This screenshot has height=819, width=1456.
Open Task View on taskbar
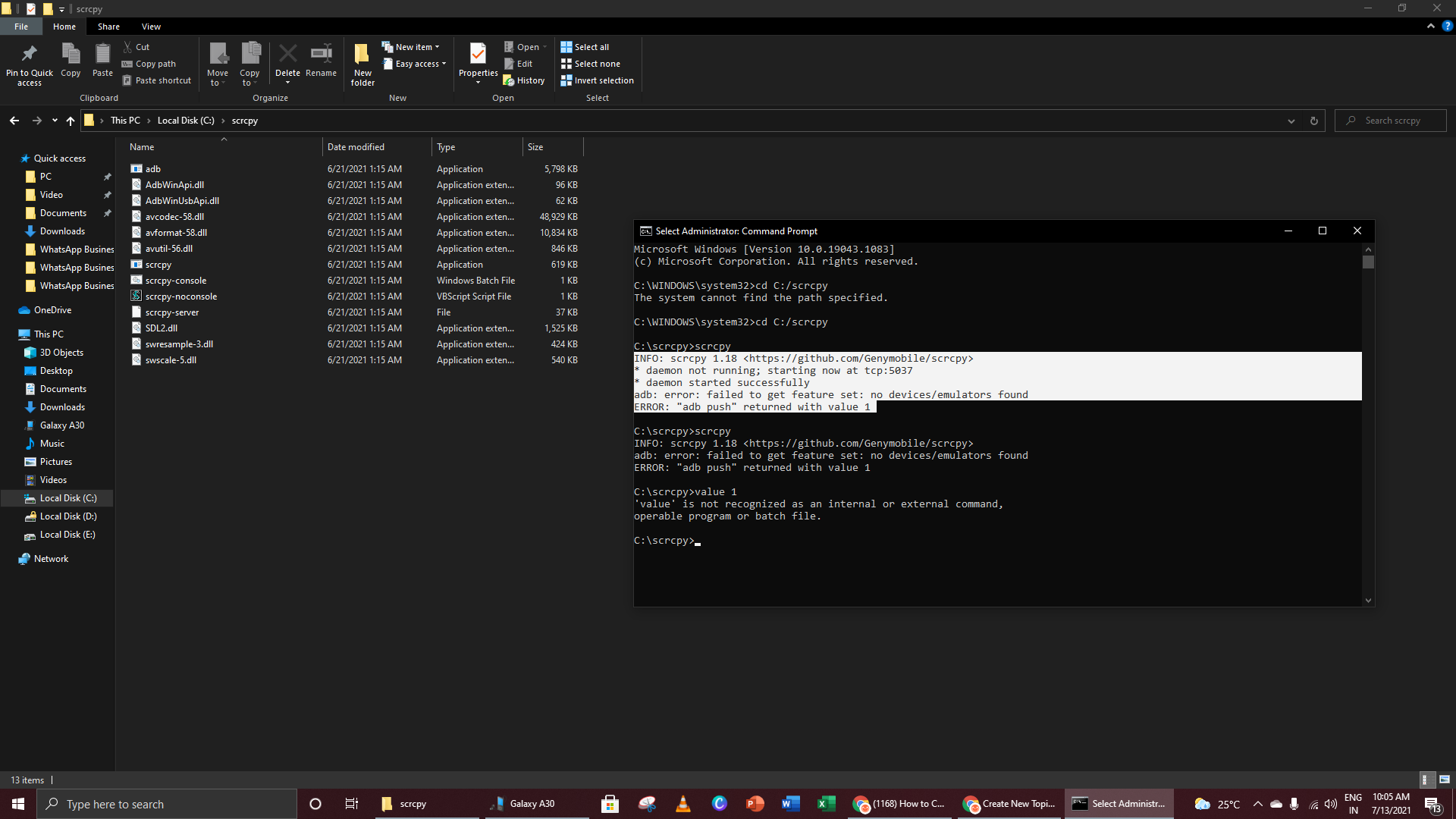click(x=351, y=804)
